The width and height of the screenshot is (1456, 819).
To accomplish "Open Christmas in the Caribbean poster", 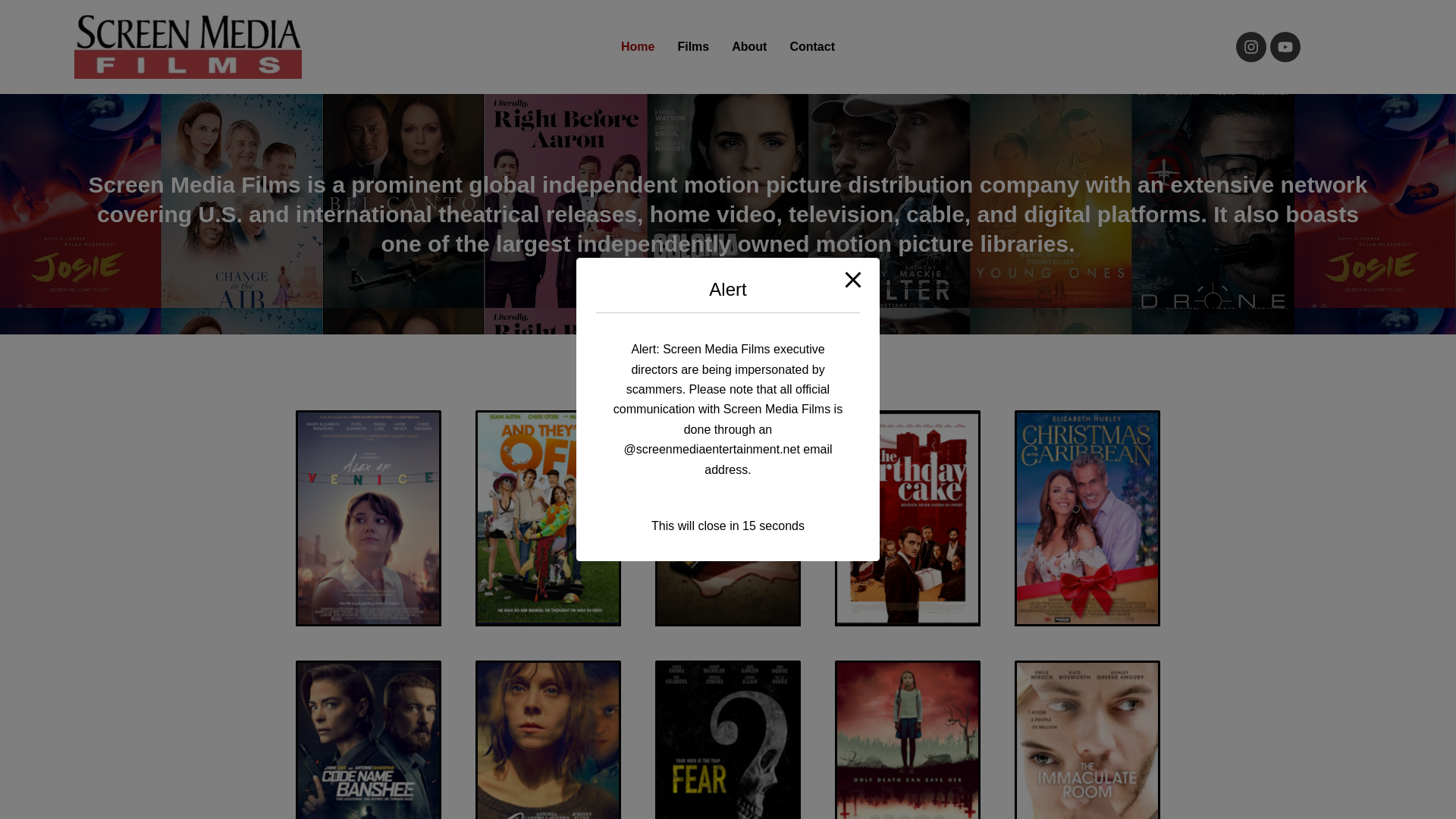I will click(x=1087, y=518).
